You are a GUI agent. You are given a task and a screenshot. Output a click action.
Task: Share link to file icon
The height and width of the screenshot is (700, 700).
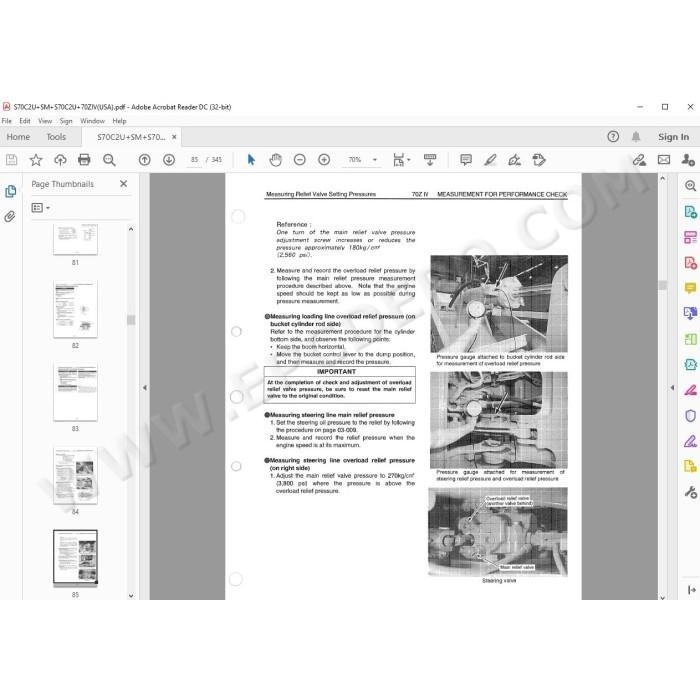coord(639,160)
